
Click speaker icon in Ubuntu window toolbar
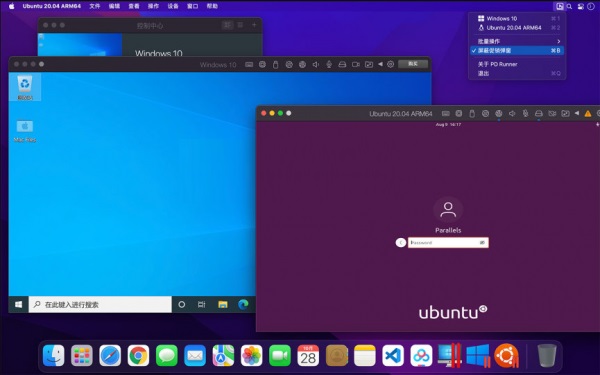512,113
